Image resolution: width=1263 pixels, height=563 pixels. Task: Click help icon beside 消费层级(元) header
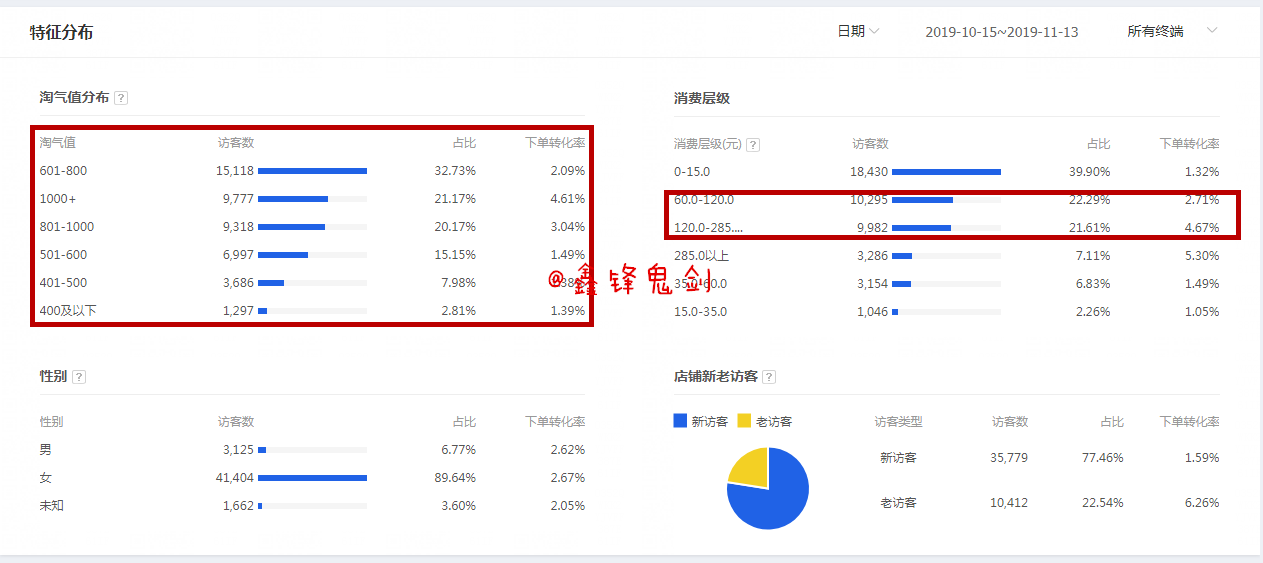[753, 144]
